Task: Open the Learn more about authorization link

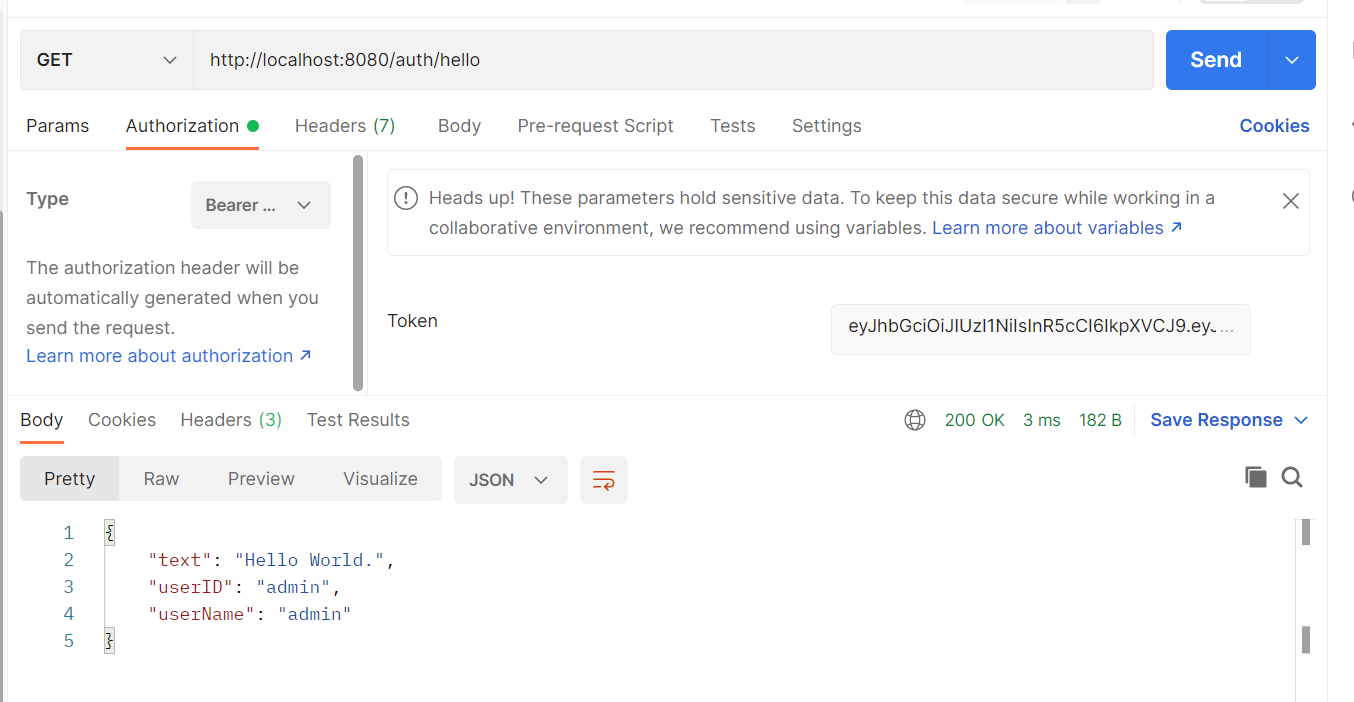Action: [x=169, y=356]
